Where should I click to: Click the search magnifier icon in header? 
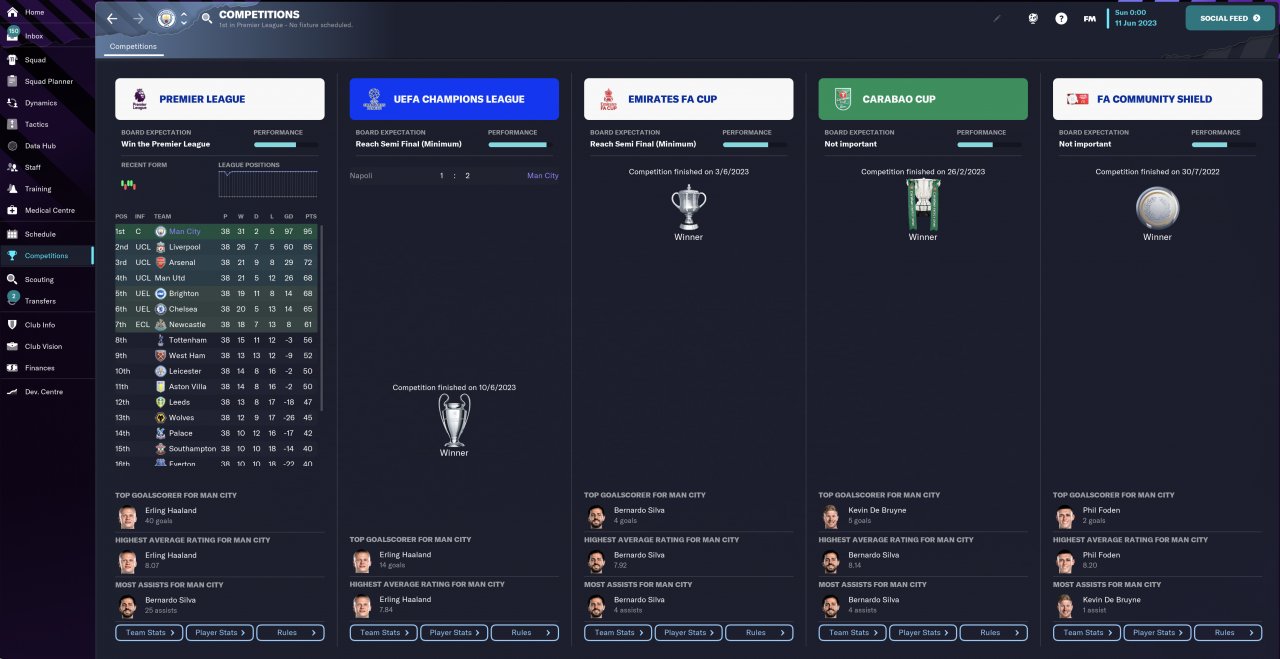[x=207, y=18]
